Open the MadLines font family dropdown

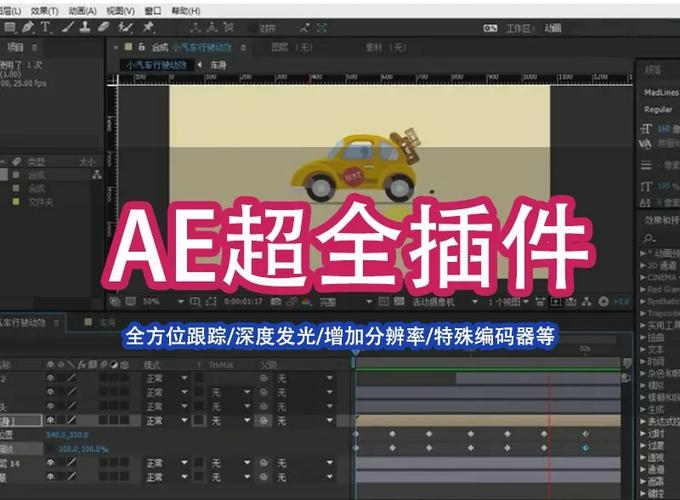click(x=661, y=92)
